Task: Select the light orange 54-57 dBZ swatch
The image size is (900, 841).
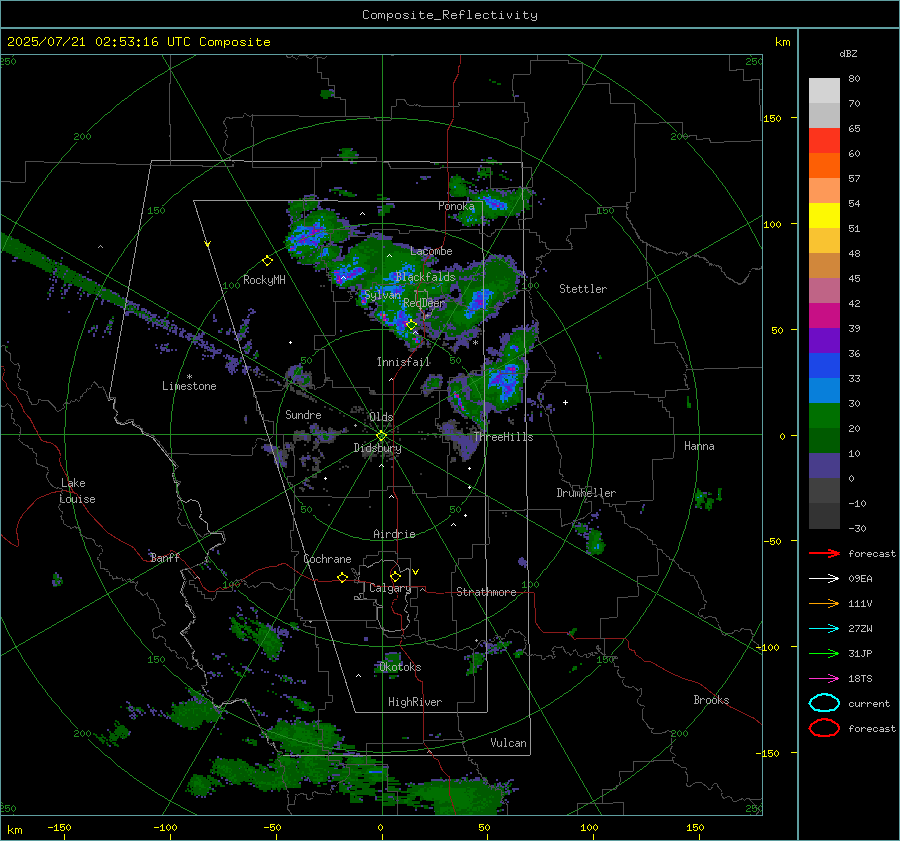Action: [x=824, y=191]
